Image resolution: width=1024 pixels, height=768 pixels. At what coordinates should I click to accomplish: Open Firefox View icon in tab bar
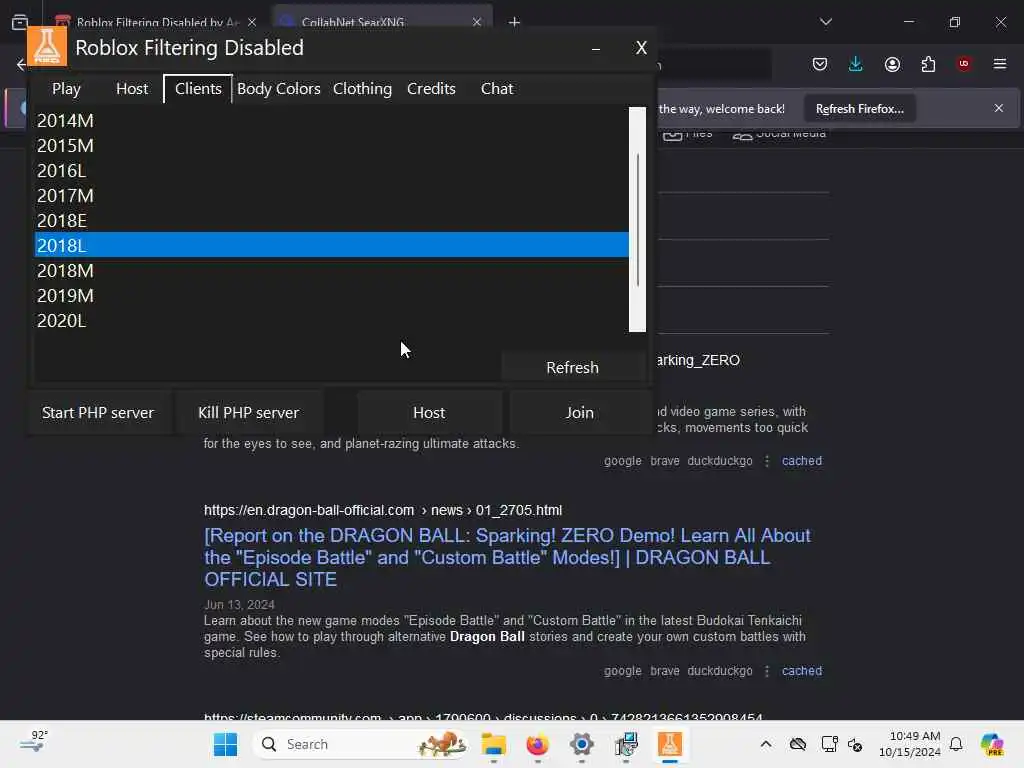[x=20, y=22]
